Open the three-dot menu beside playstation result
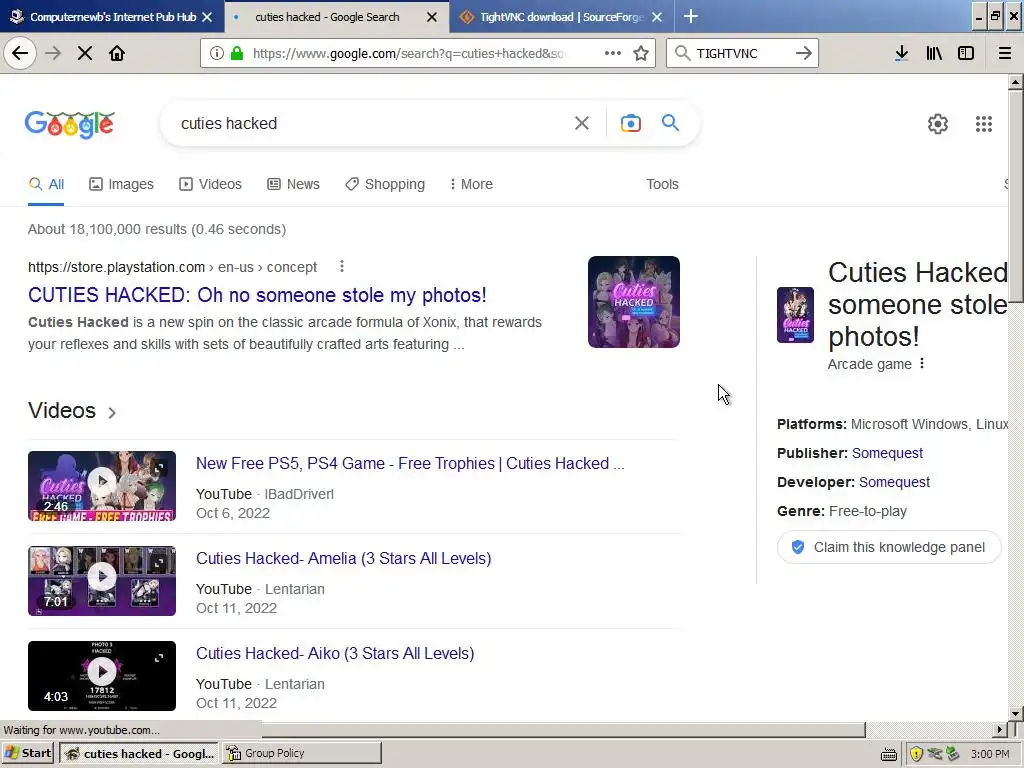The height and width of the screenshot is (768, 1024). (342, 266)
